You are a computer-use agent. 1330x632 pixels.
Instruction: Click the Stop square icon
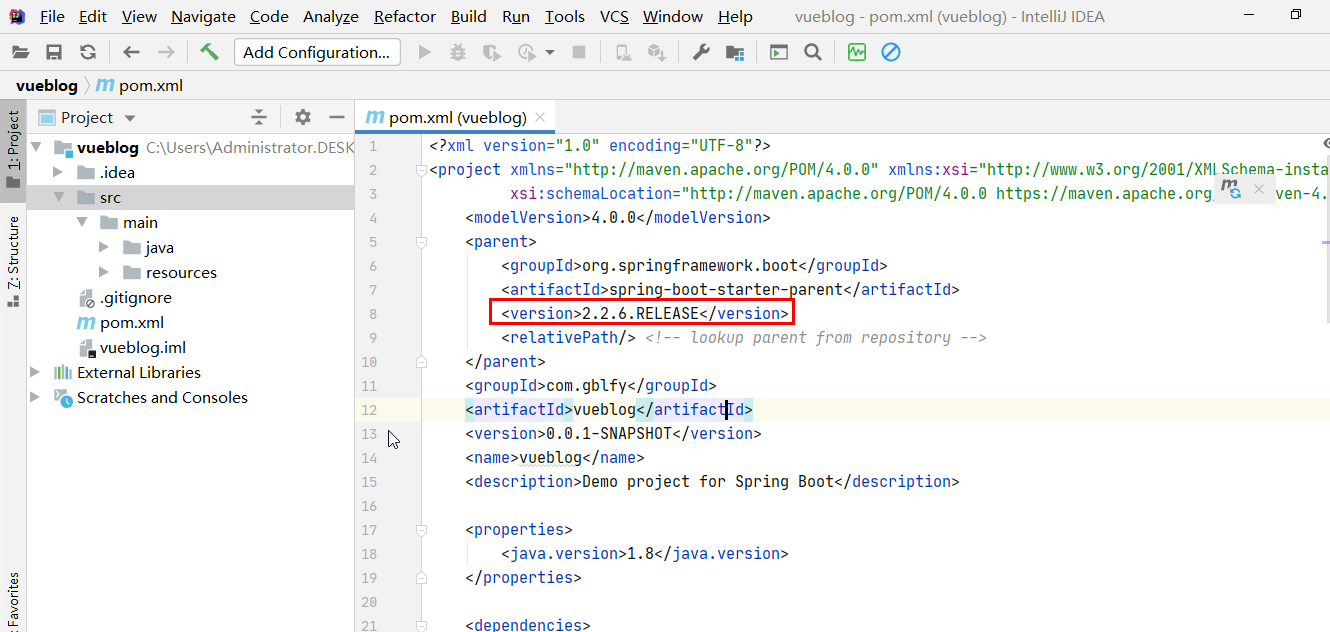[578, 52]
